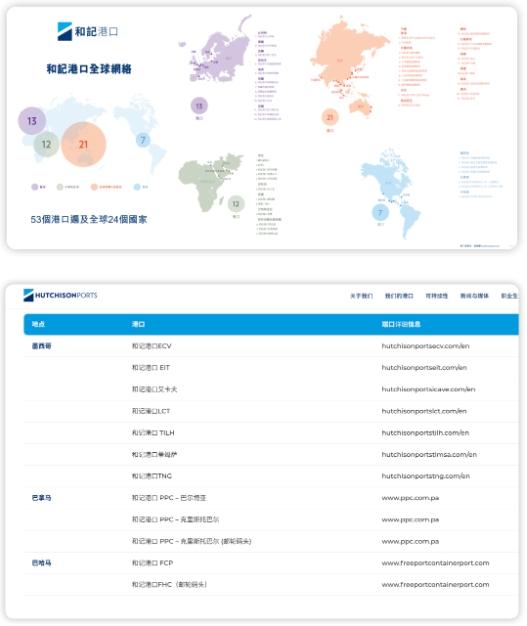Click the 港口 column header

point(138,324)
